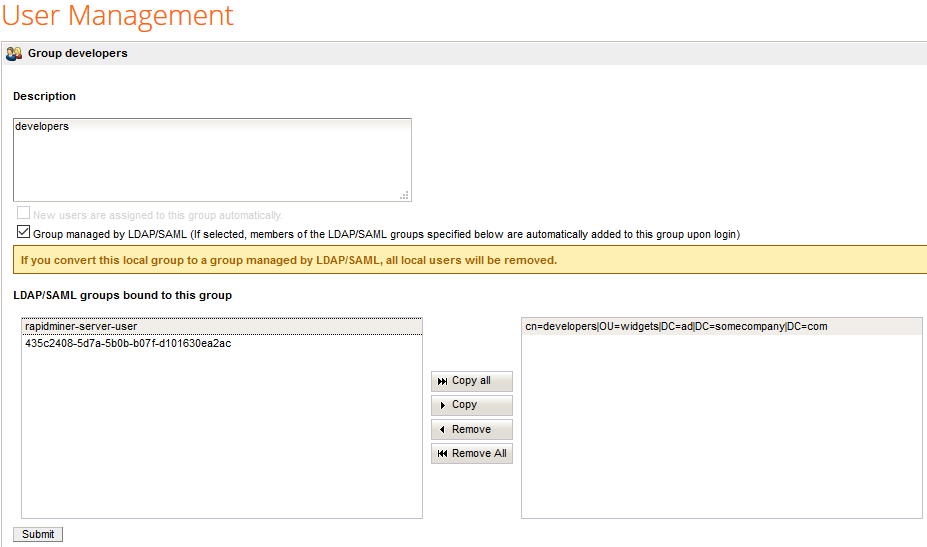This screenshot has width=927, height=547.
Task: Click the Copy all double-arrow icon
Action: pyautogui.click(x=442, y=381)
